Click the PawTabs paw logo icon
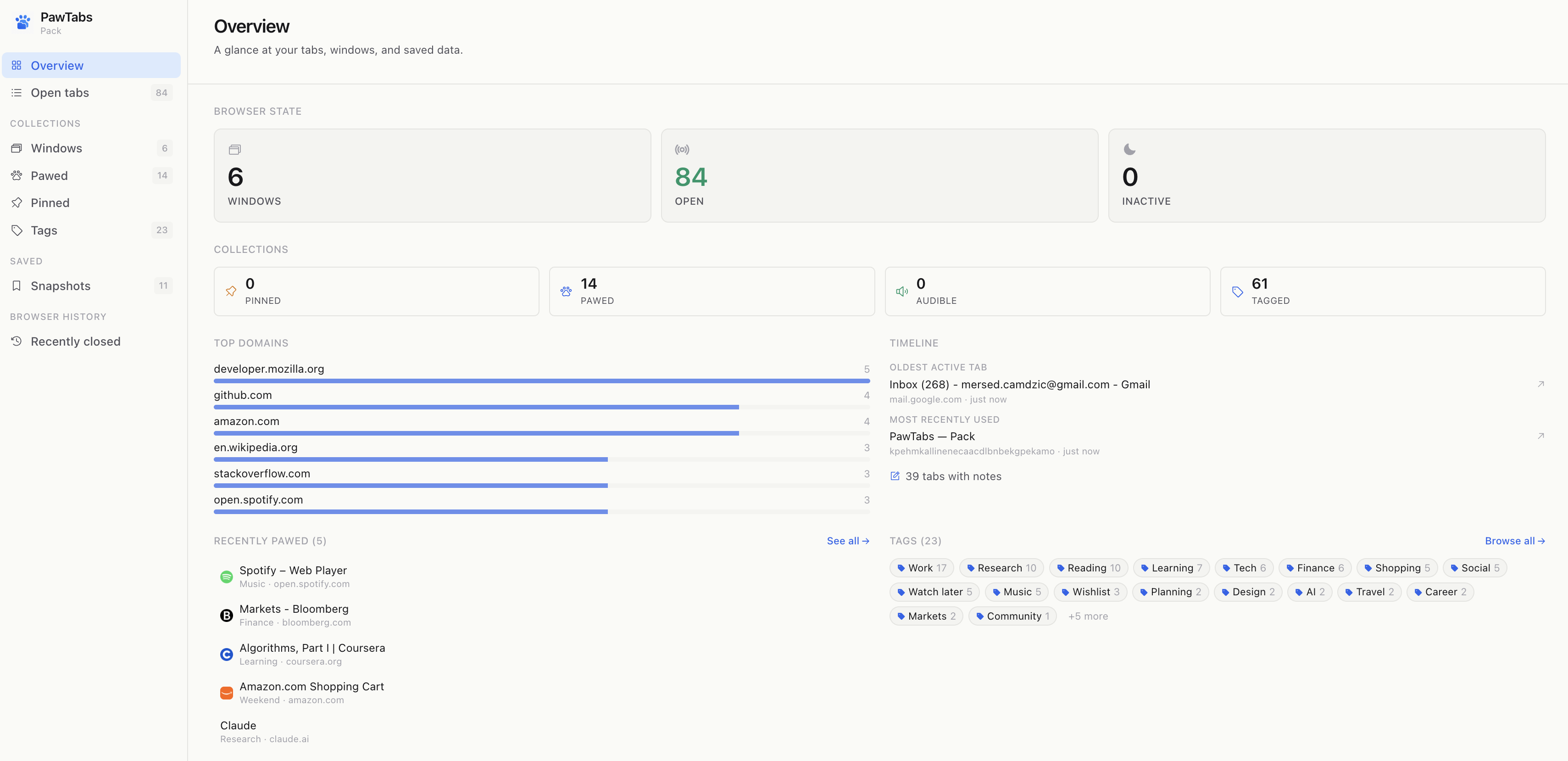 point(22,22)
